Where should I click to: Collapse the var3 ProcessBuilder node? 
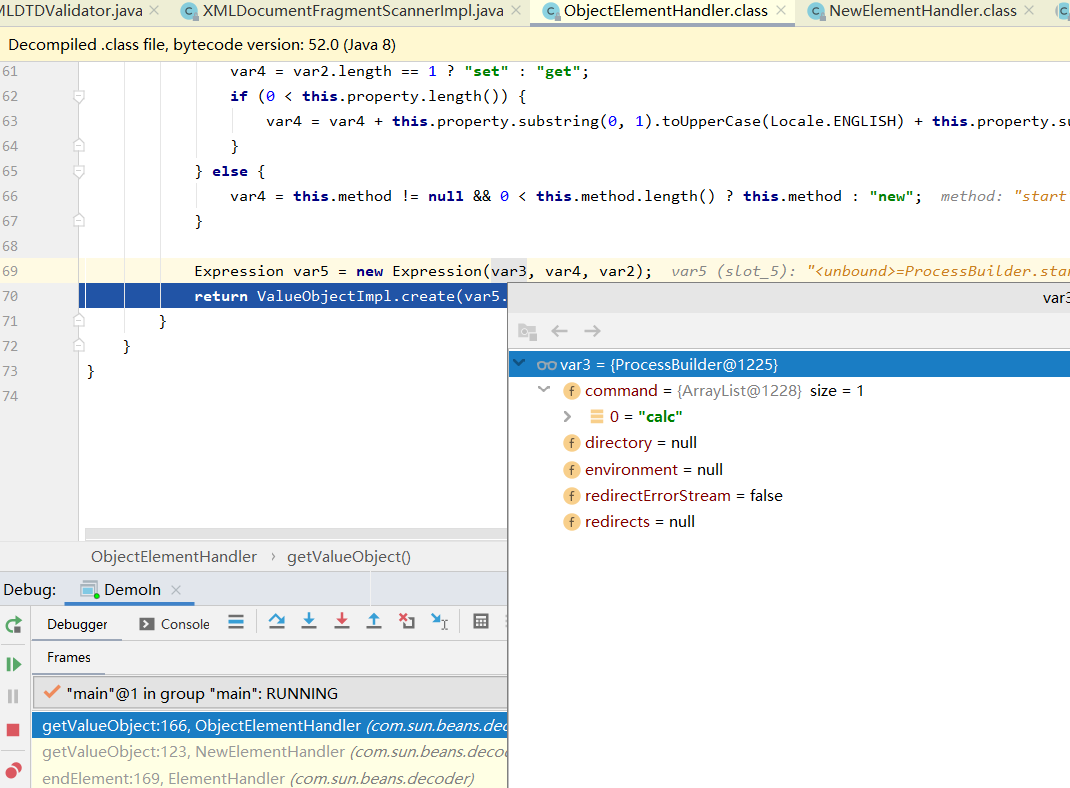coord(520,364)
